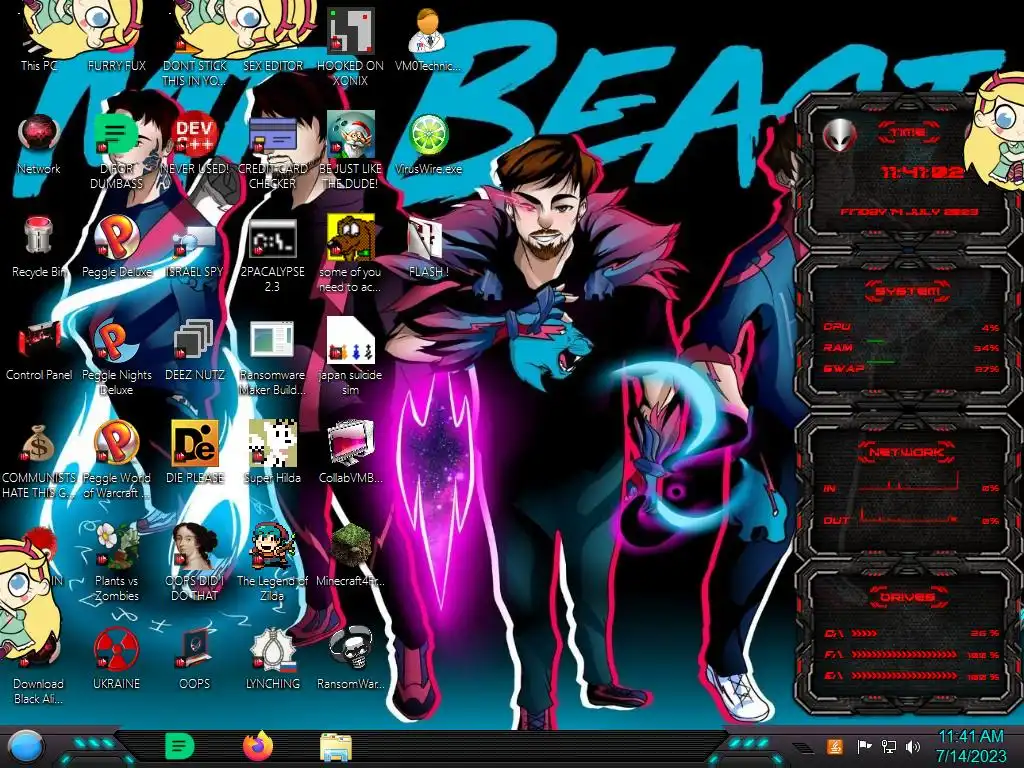The height and width of the screenshot is (768, 1024).
Task: Open File Explorer from the taskbar
Action: click(x=336, y=746)
